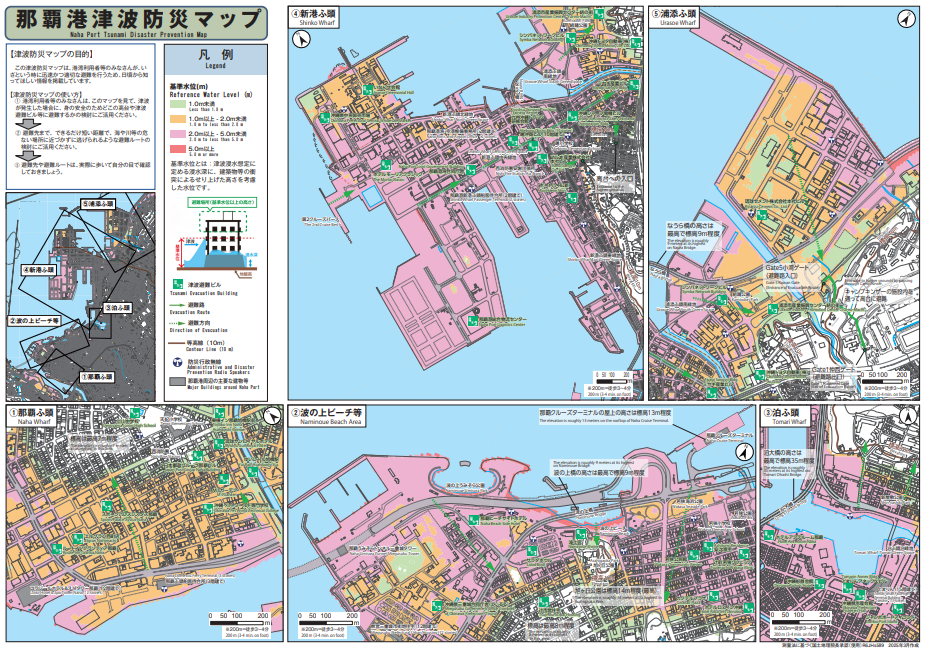The width and height of the screenshot is (931, 652).
Task: Click the compass icon on the Shinko Wharf map
Action: 299,38
